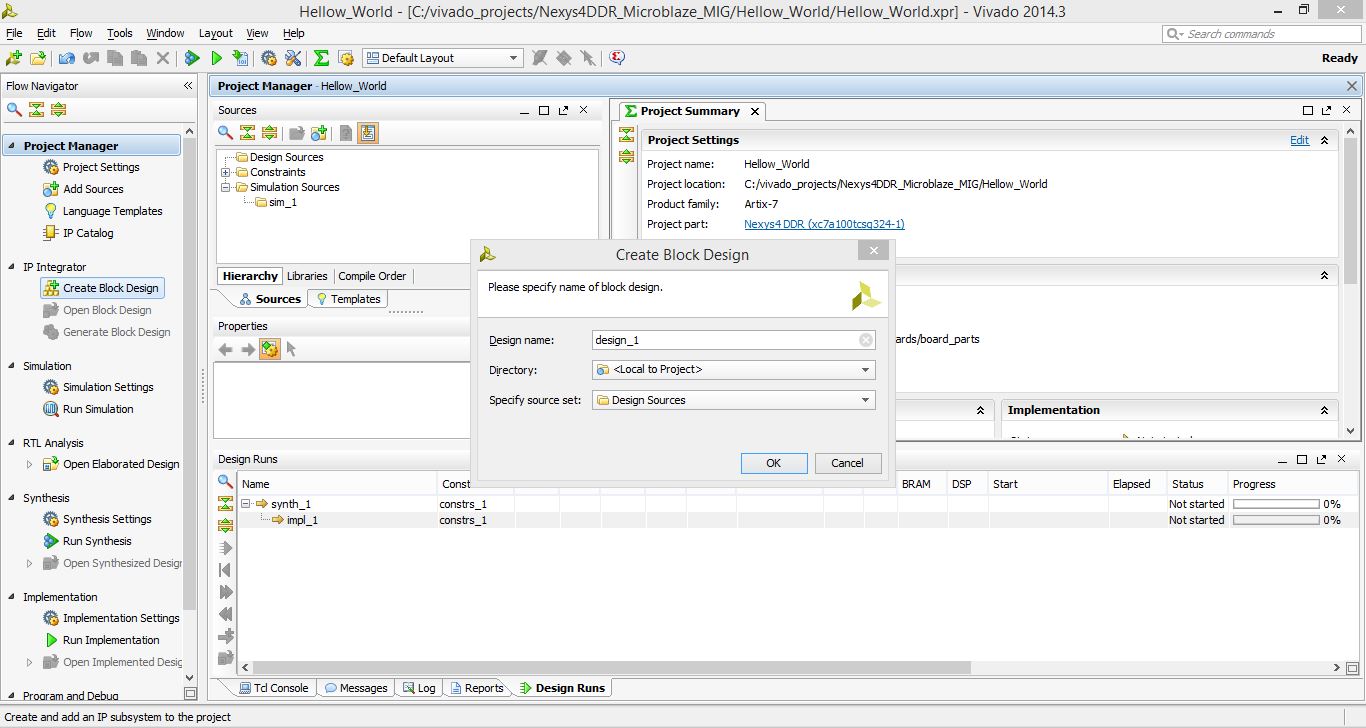
Task: Click Cancel in Create Block Design dialog
Action: (x=847, y=463)
